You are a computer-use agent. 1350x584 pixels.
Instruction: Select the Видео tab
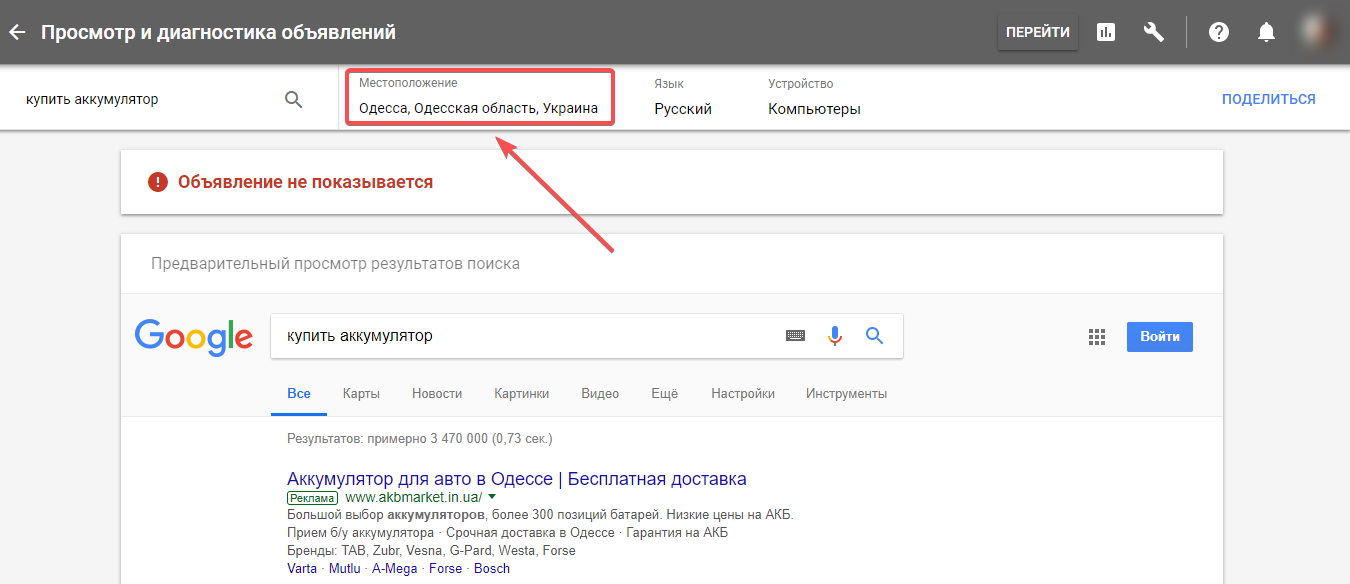click(600, 393)
